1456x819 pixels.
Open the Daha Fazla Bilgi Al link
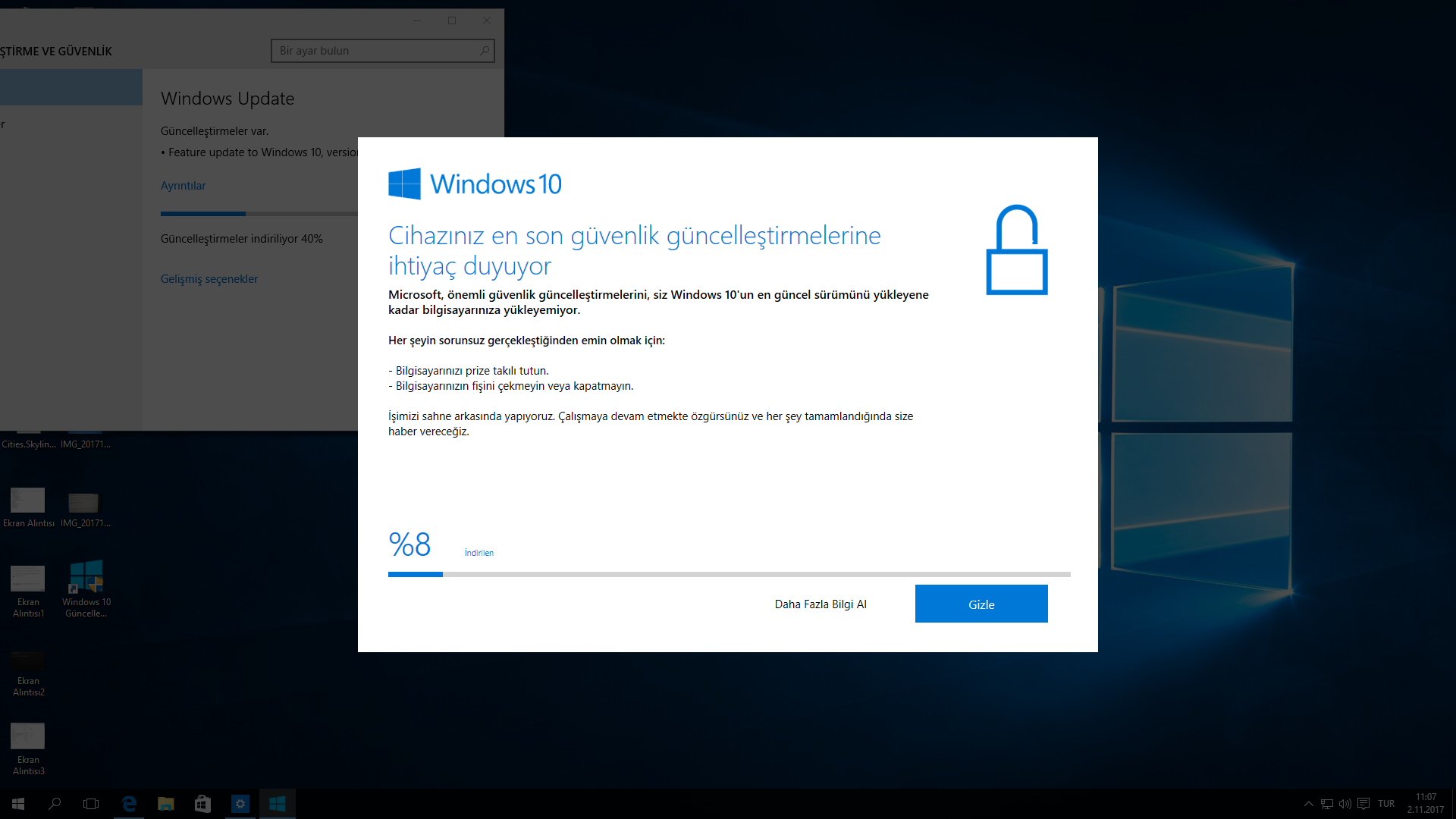click(x=821, y=604)
